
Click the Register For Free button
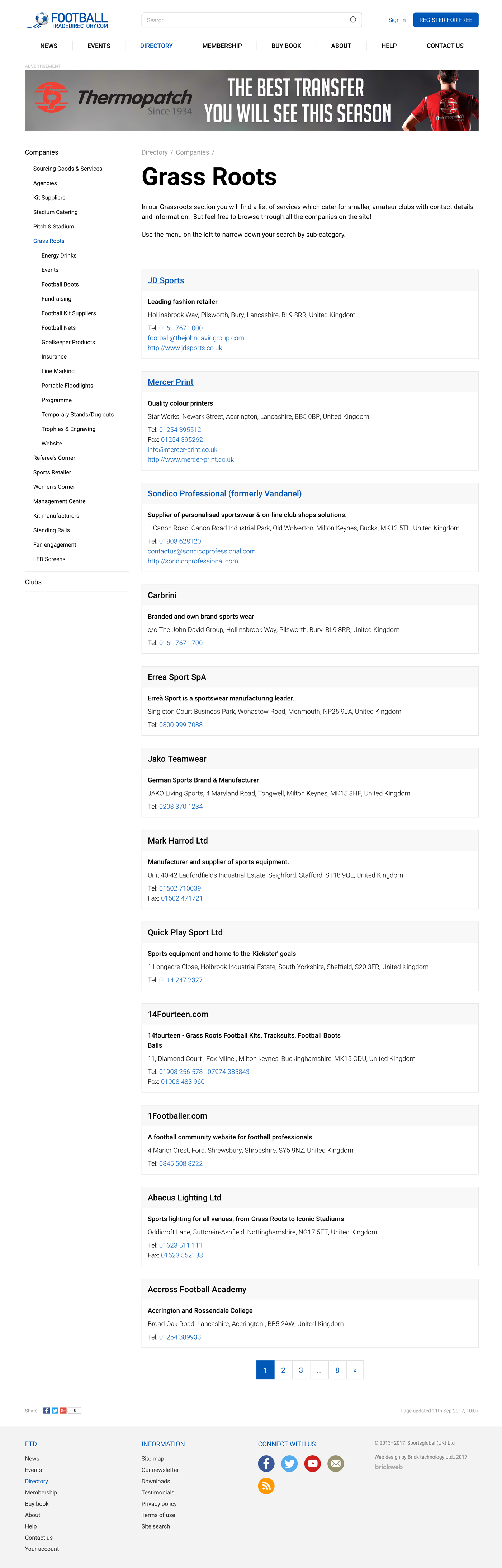[445, 20]
